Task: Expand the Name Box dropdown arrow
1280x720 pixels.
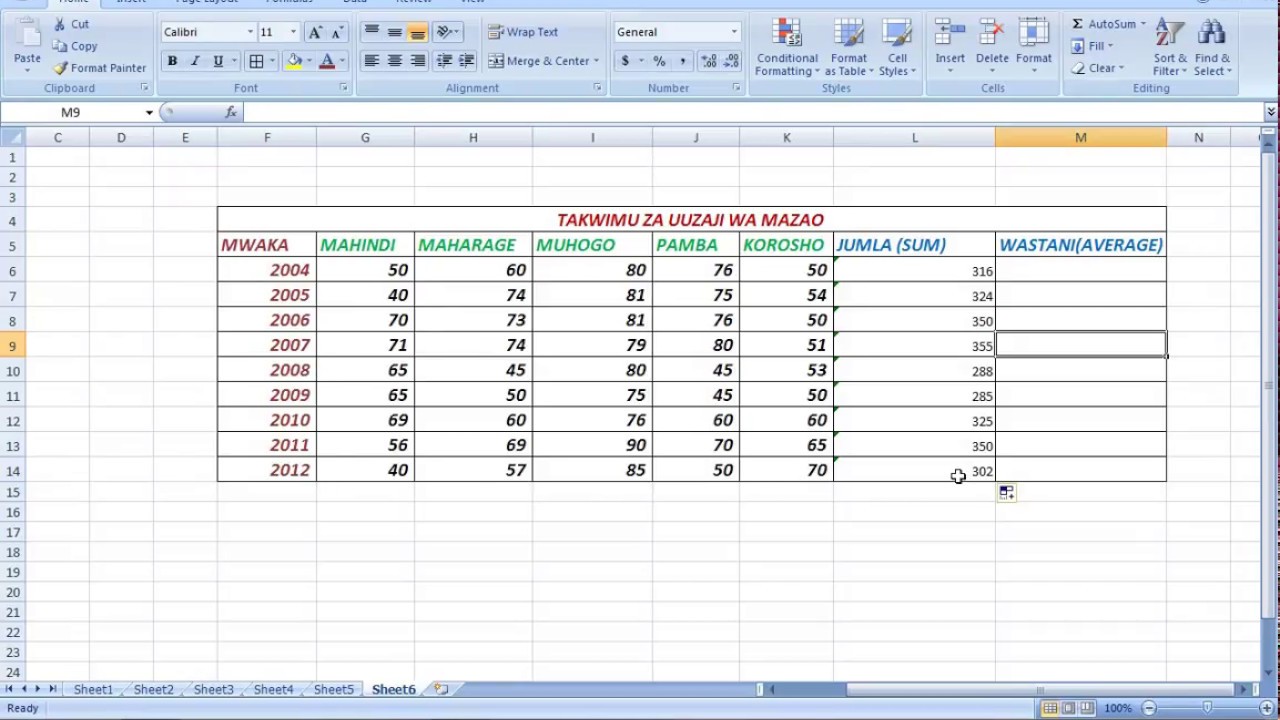Action: [x=149, y=113]
